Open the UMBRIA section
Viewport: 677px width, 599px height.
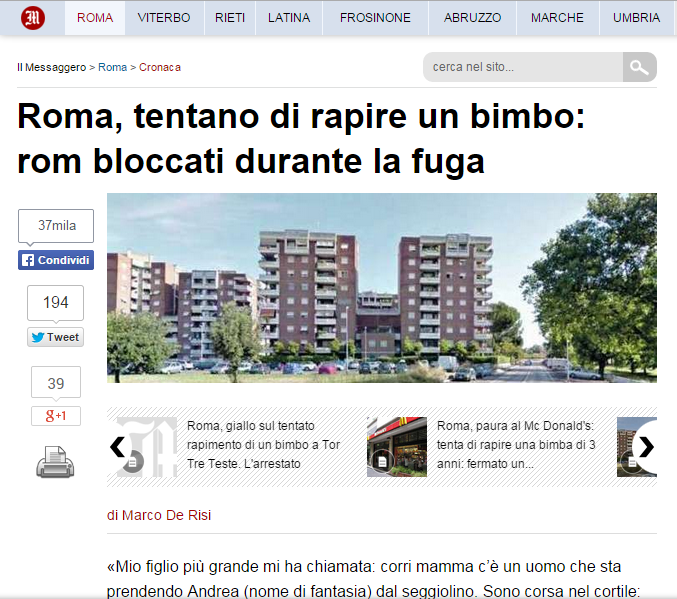[x=637, y=18]
